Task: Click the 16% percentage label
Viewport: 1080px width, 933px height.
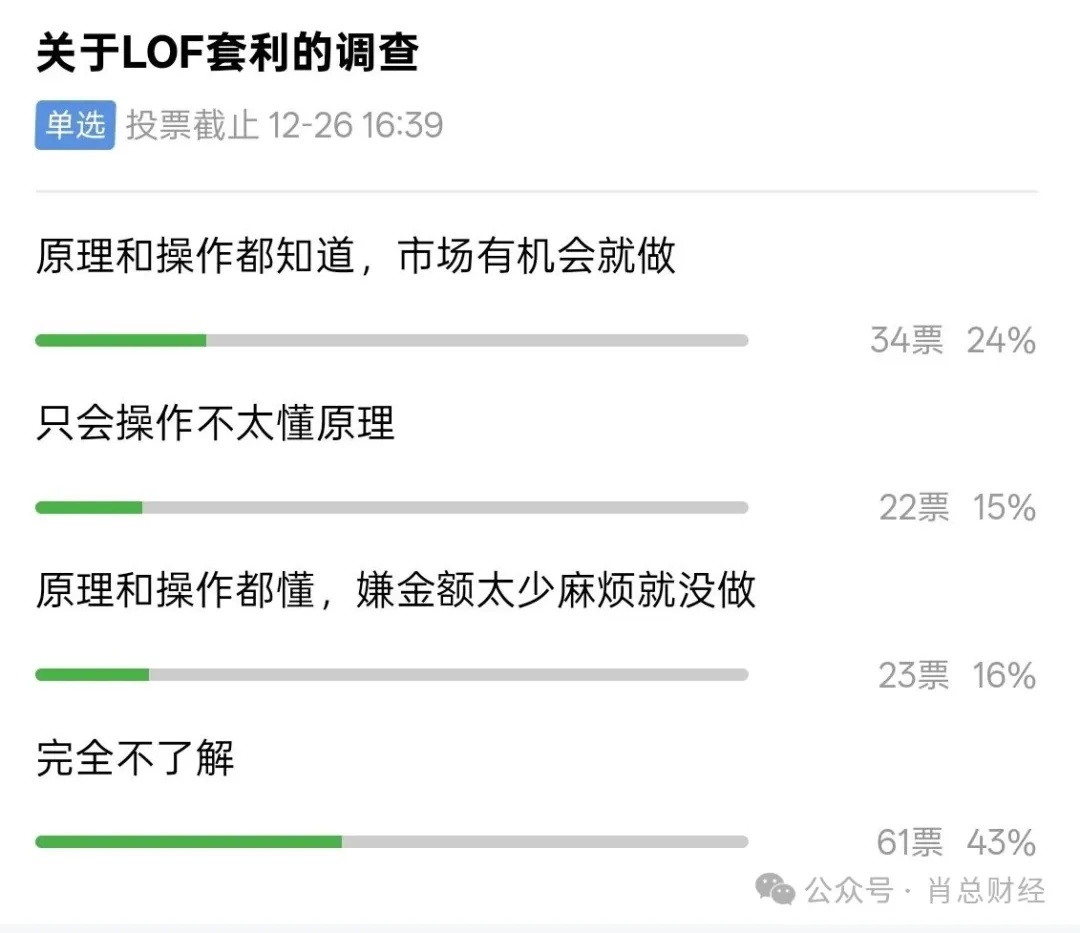Action: [1004, 675]
